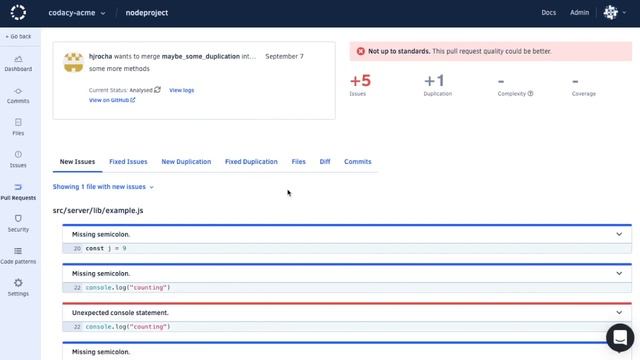Expand Missing semicolon issue above Unexpected console statement
This screenshot has height=360, width=640.
click(x=619, y=273)
